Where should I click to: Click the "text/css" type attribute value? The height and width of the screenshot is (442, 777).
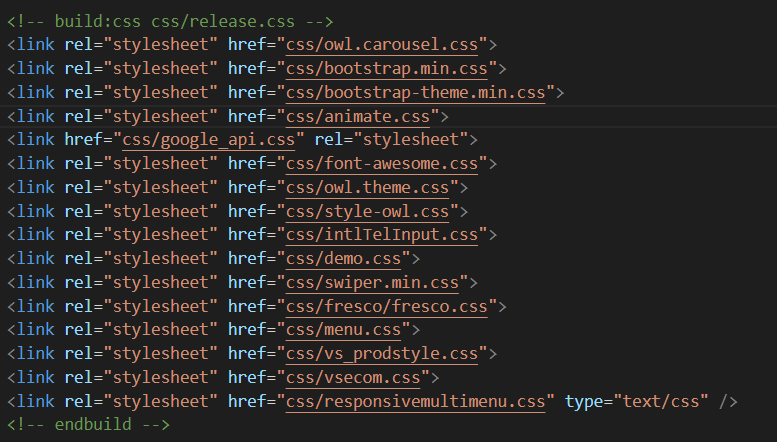click(665, 402)
